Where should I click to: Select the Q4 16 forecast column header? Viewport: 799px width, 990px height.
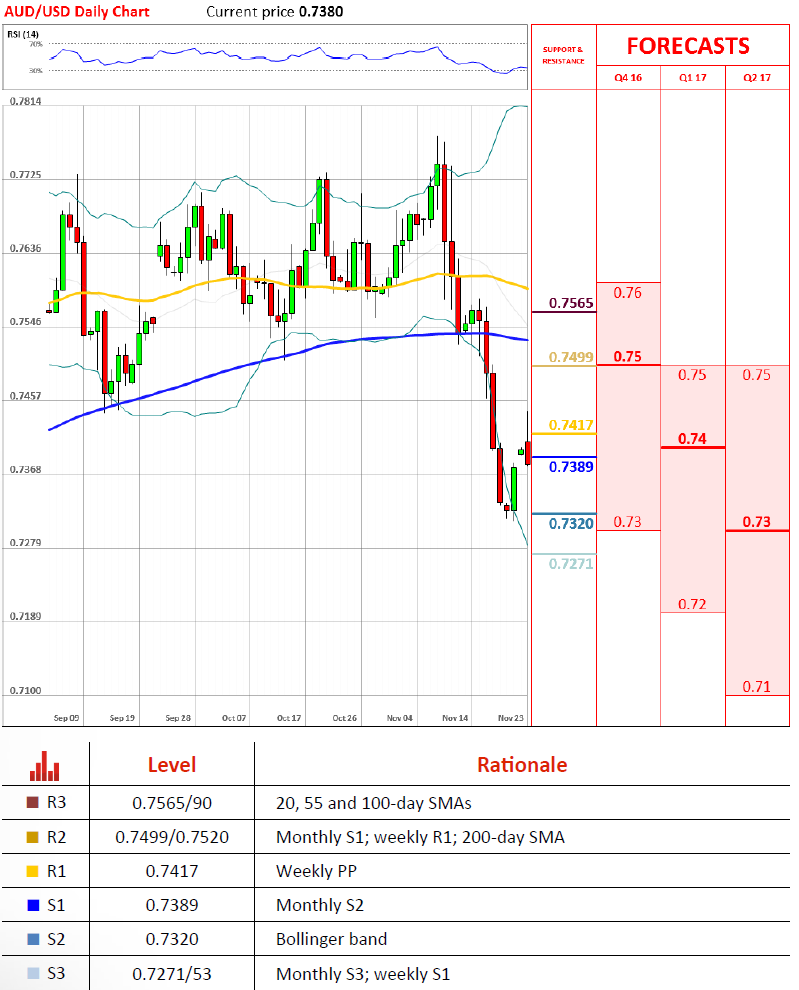[x=628, y=78]
